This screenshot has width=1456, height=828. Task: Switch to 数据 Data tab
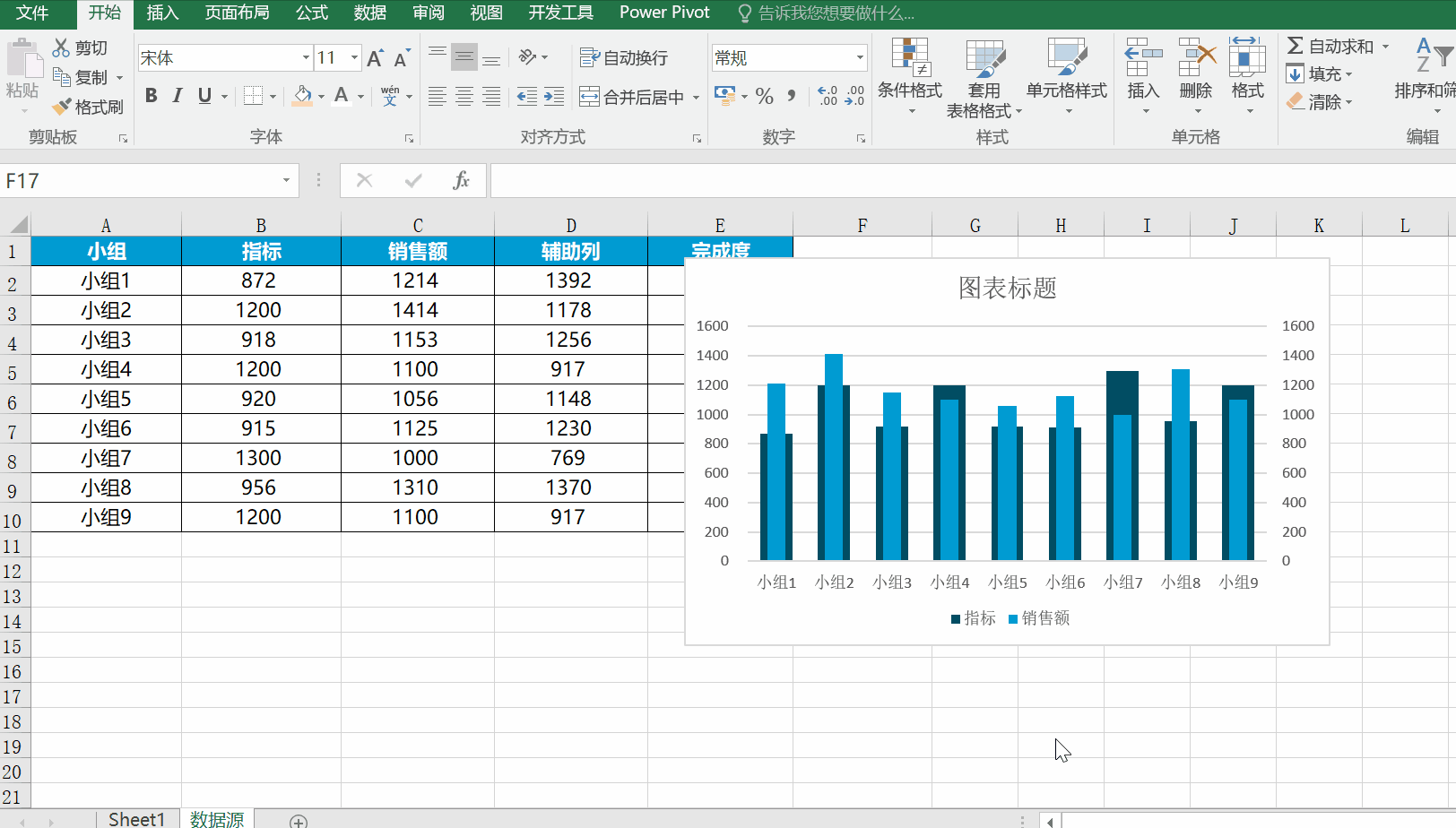pos(370,13)
